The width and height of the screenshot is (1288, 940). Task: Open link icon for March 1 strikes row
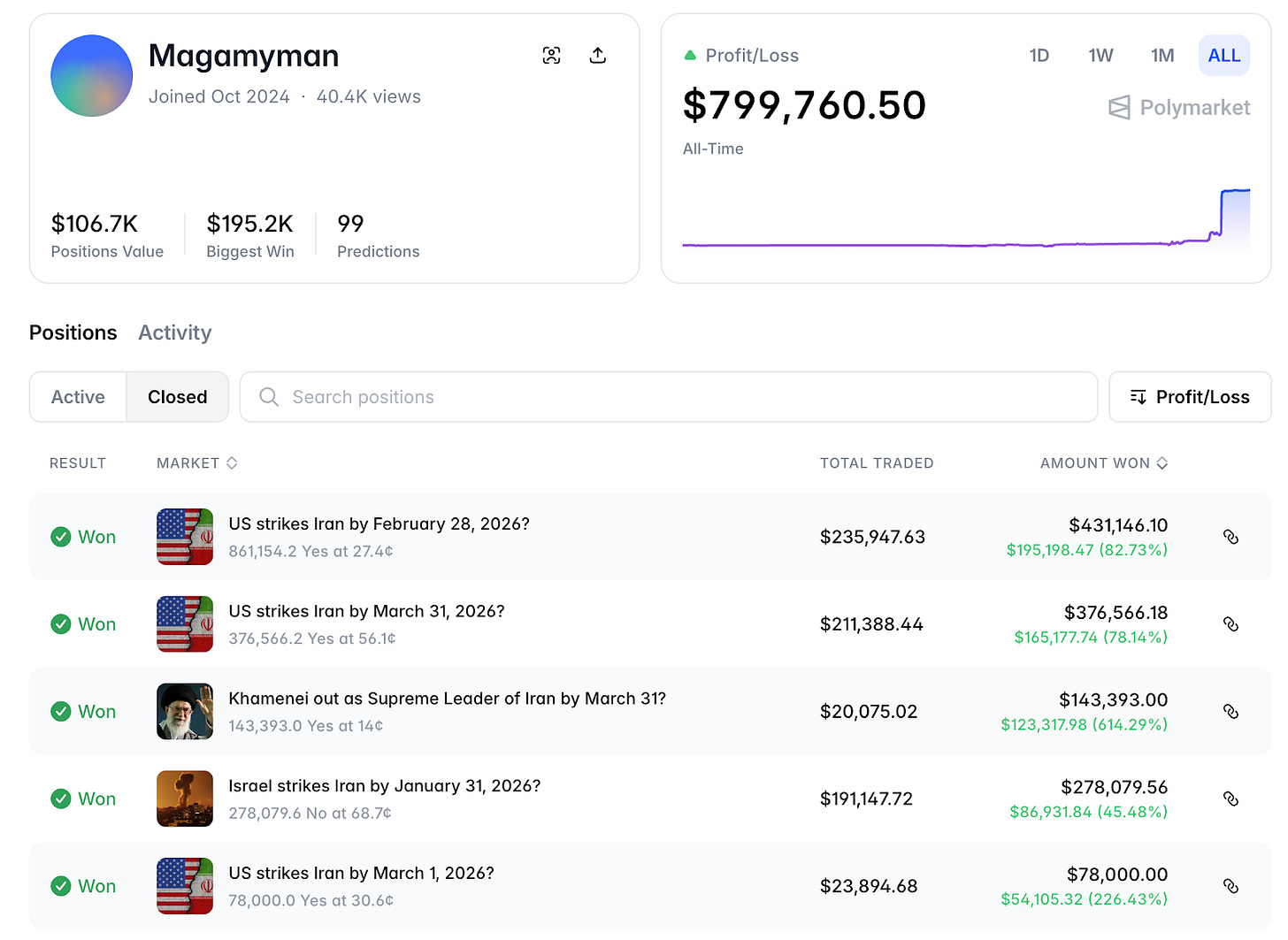1230,886
